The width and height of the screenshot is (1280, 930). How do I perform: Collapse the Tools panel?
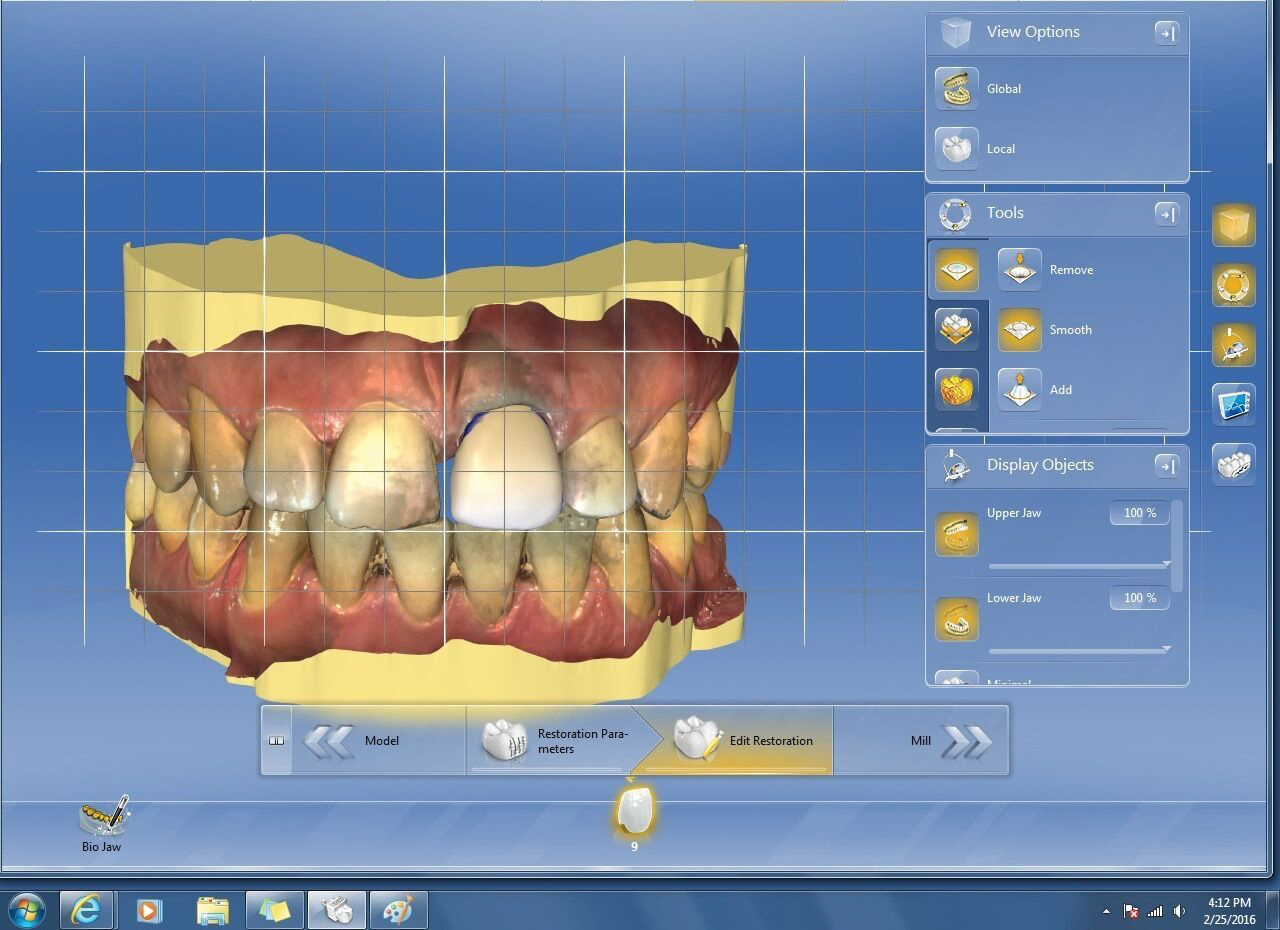coord(1167,214)
